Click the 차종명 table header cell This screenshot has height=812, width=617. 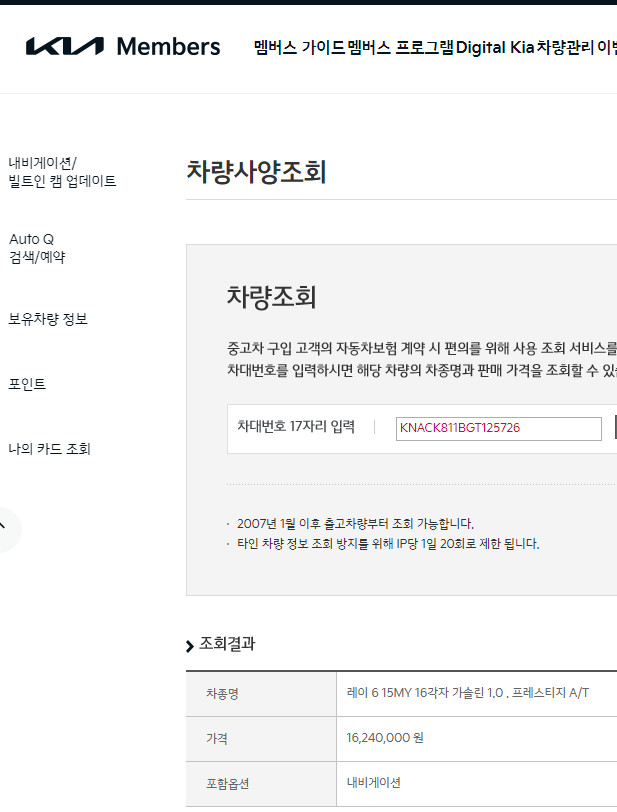(261, 694)
